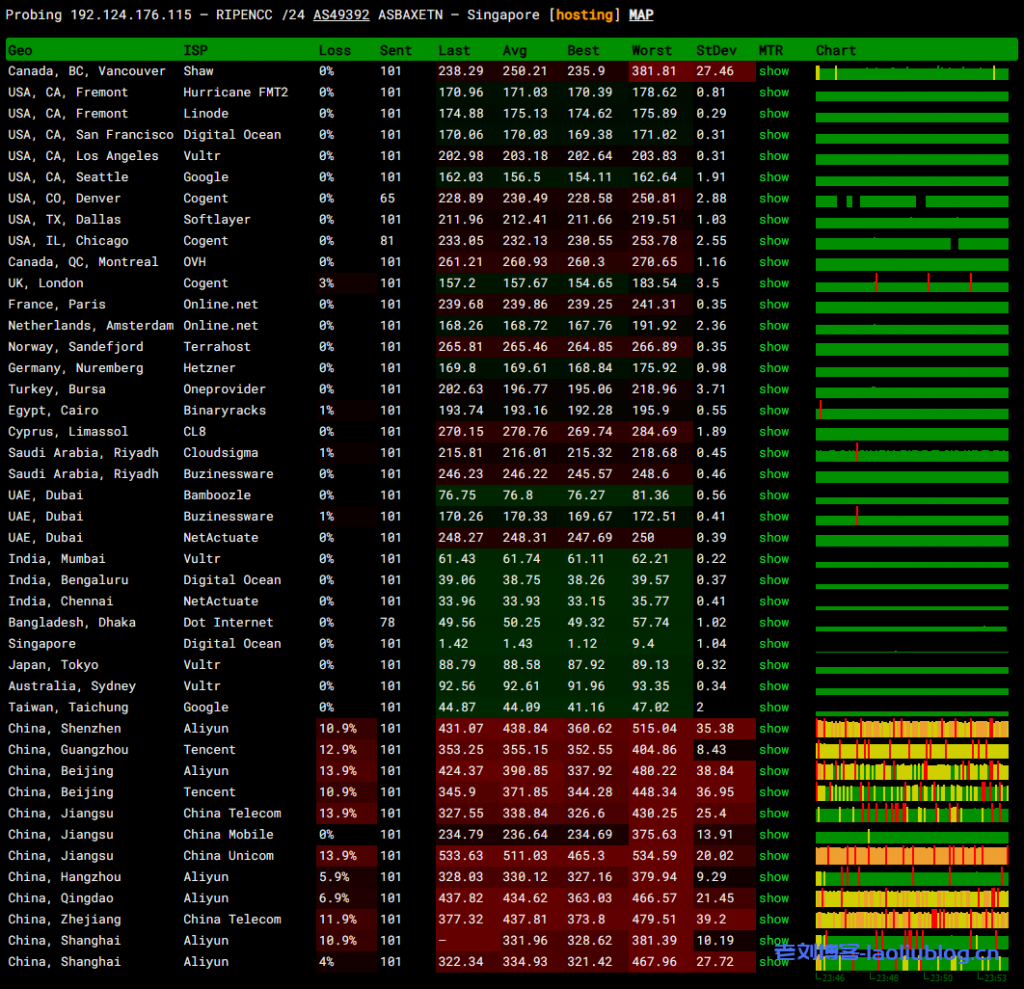The width and height of the screenshot is (1024, 989).
Task: Click the chart for China, Guangzhou Tencent
Action: point(911,750)
